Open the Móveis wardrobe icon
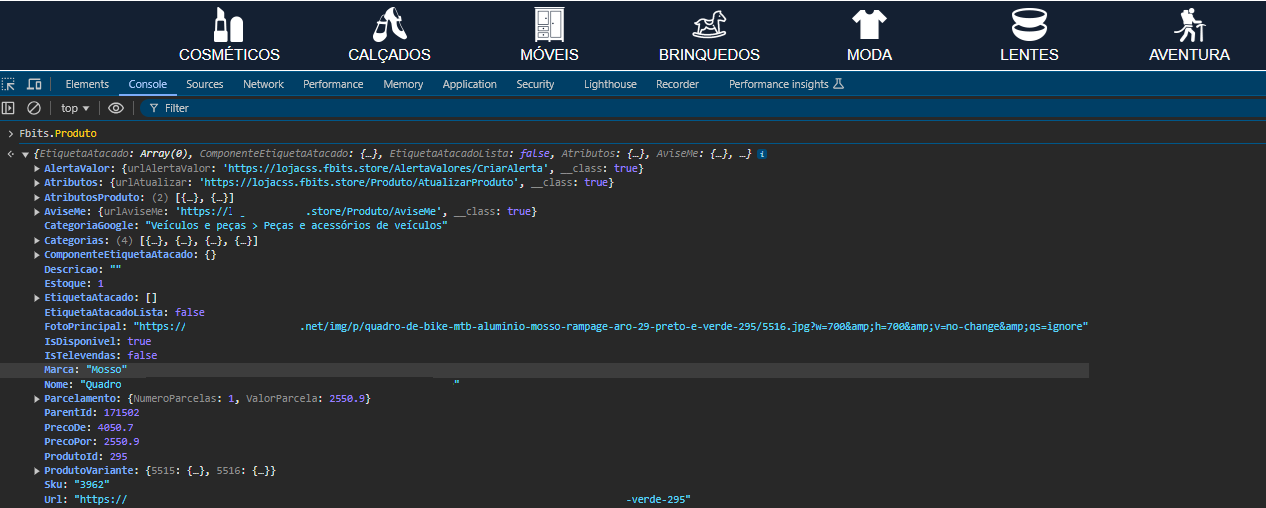Screen dimensions: 1266x508 pos(549,25)
